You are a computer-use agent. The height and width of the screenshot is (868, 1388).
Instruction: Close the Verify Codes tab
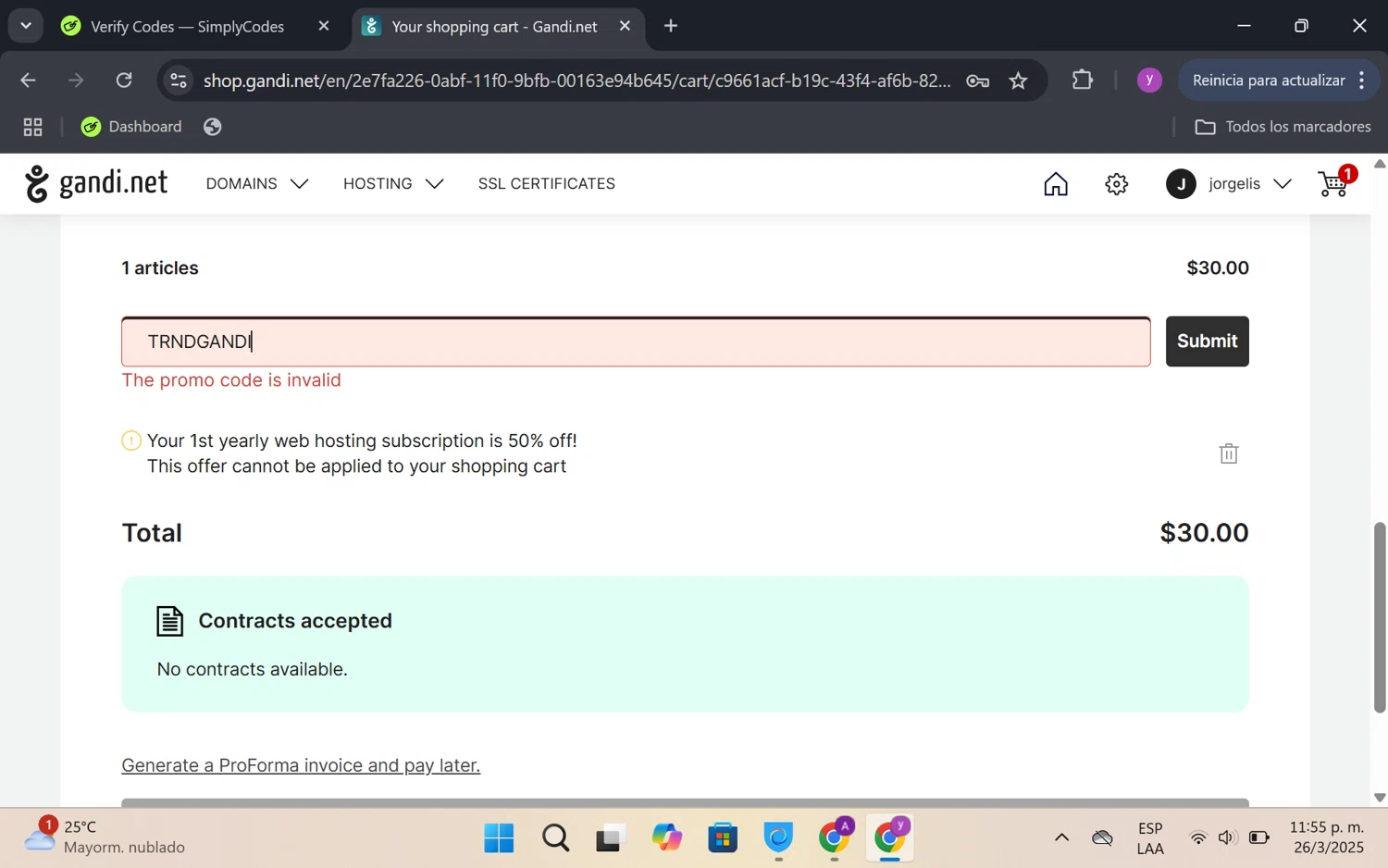coord(324,26)
